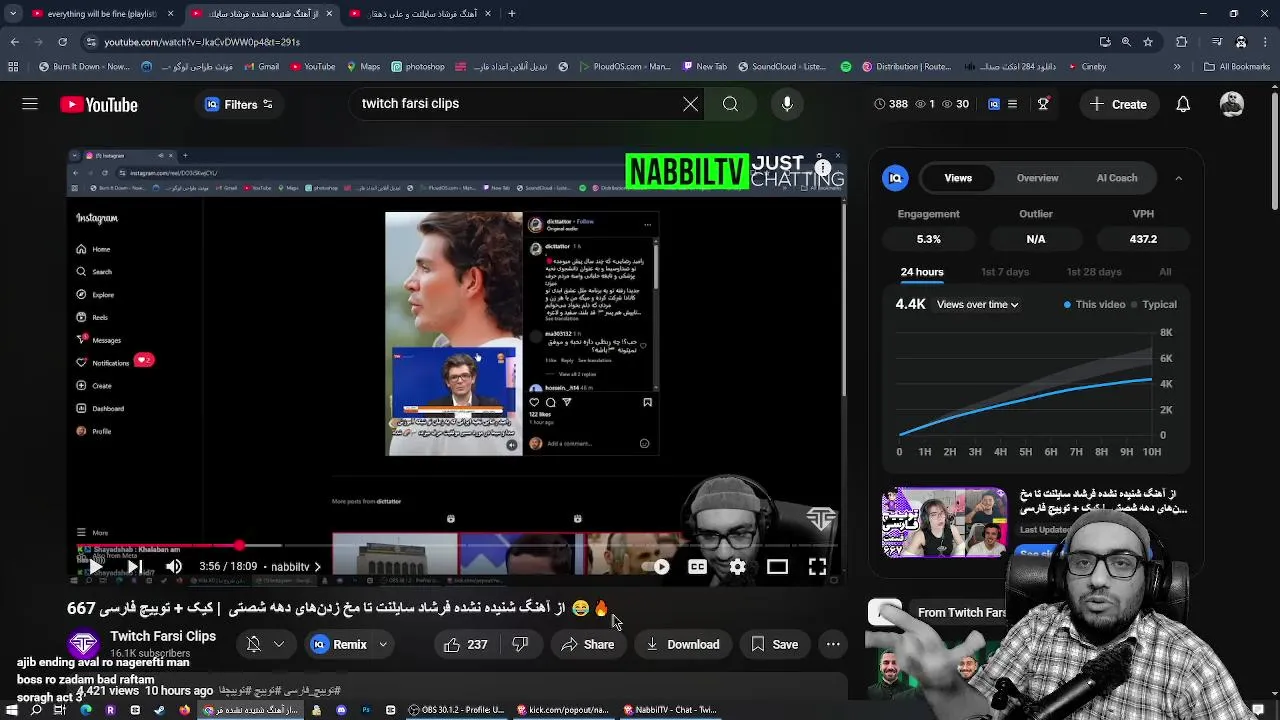Toggle the 'Typical' chart legend
This screenshot has width=1280, height=720.
coord(1154,304)
